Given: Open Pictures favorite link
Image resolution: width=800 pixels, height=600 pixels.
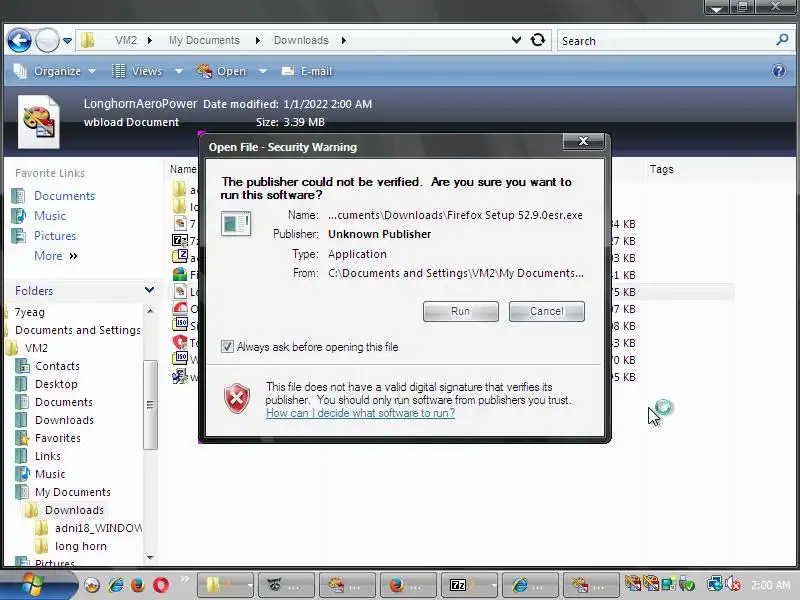Looking at the screenshot, I should click(55, 236).
